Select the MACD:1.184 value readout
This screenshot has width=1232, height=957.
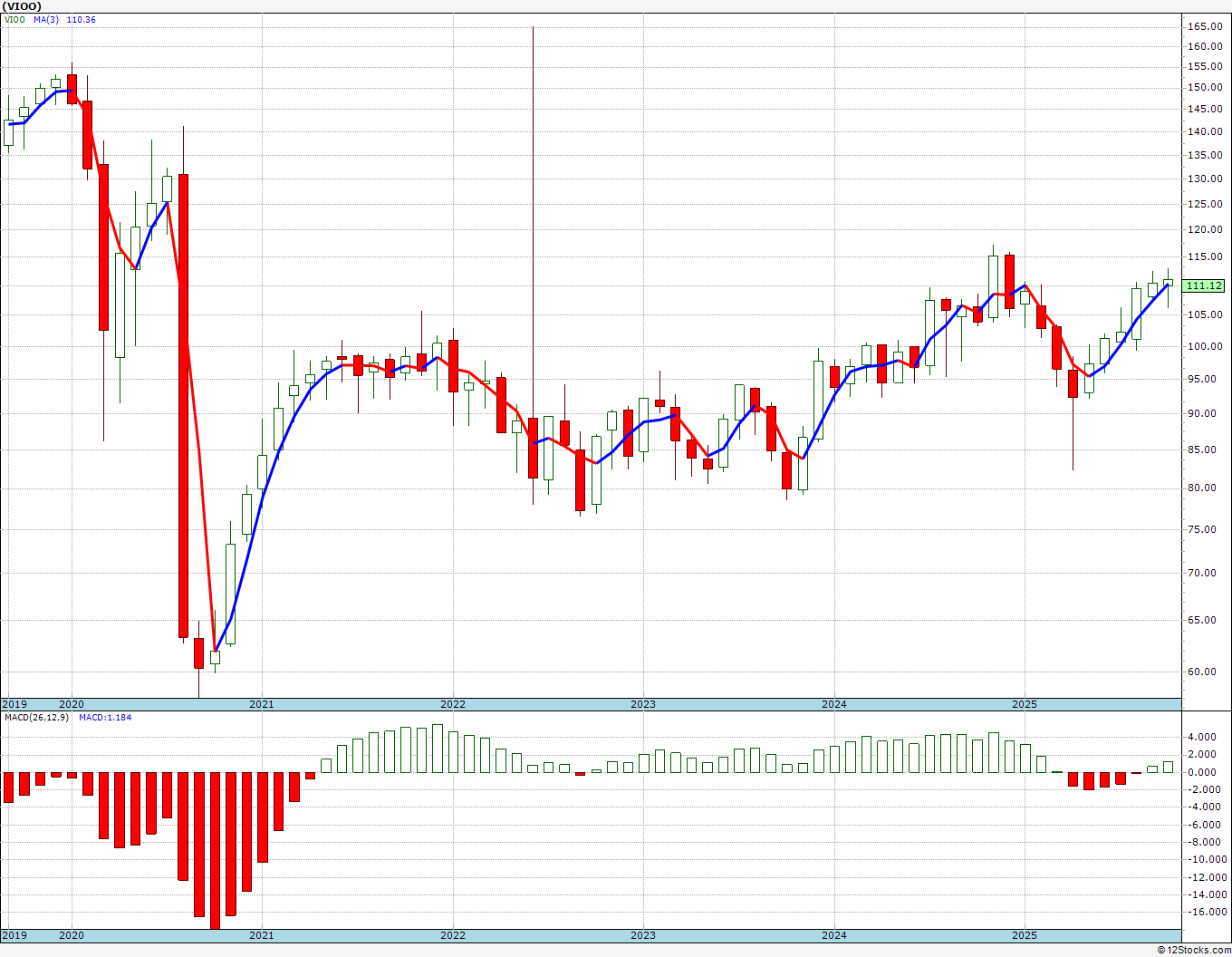[105, 717]
